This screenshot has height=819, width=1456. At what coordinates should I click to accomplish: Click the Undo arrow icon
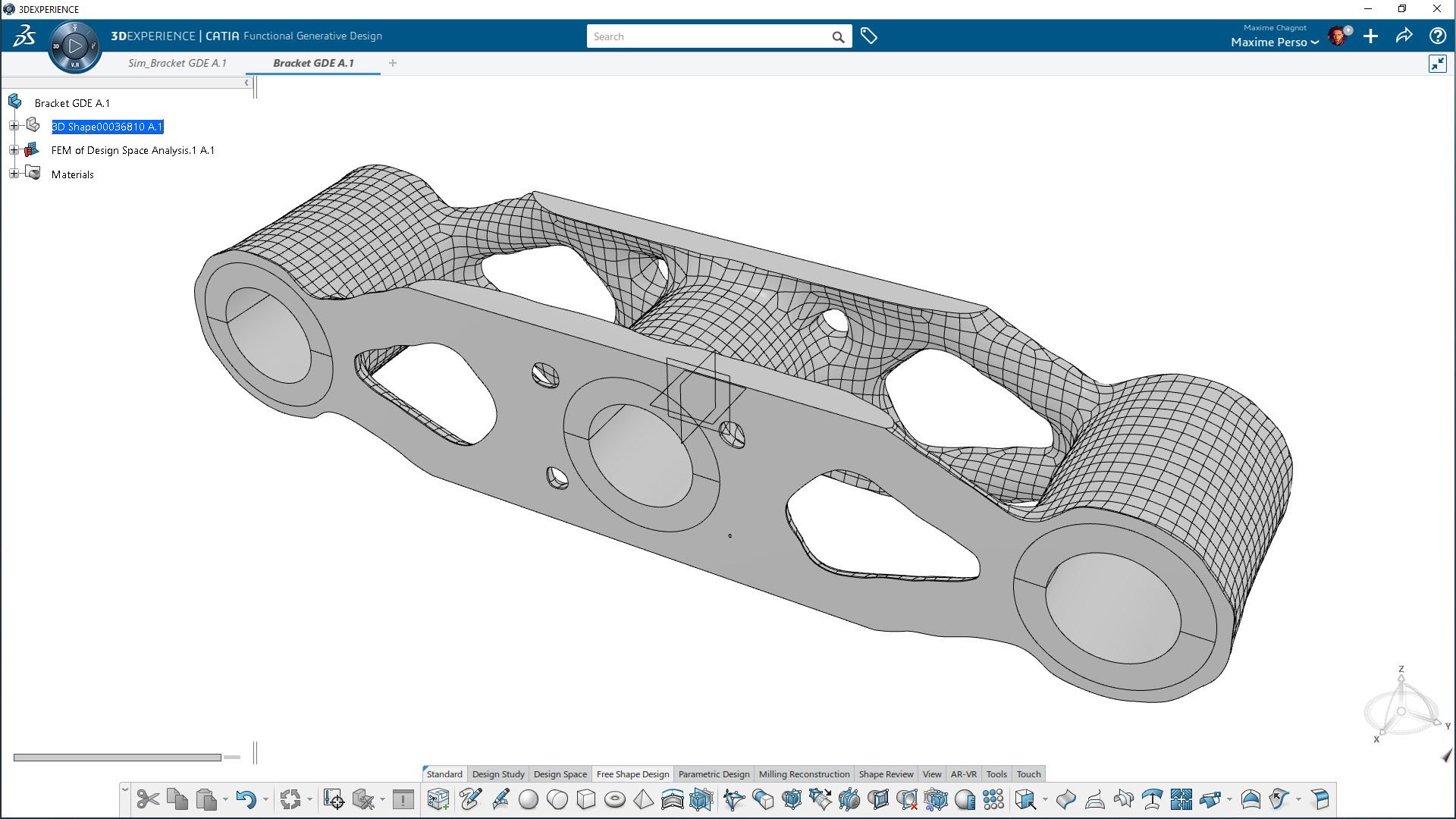click(x=246, y=799)
